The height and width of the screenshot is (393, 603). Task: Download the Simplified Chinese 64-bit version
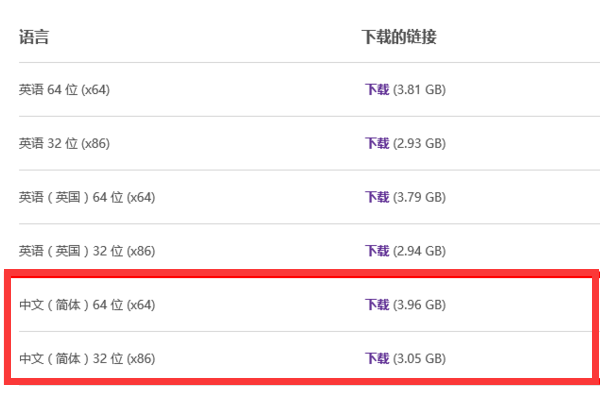click(377, 305)
